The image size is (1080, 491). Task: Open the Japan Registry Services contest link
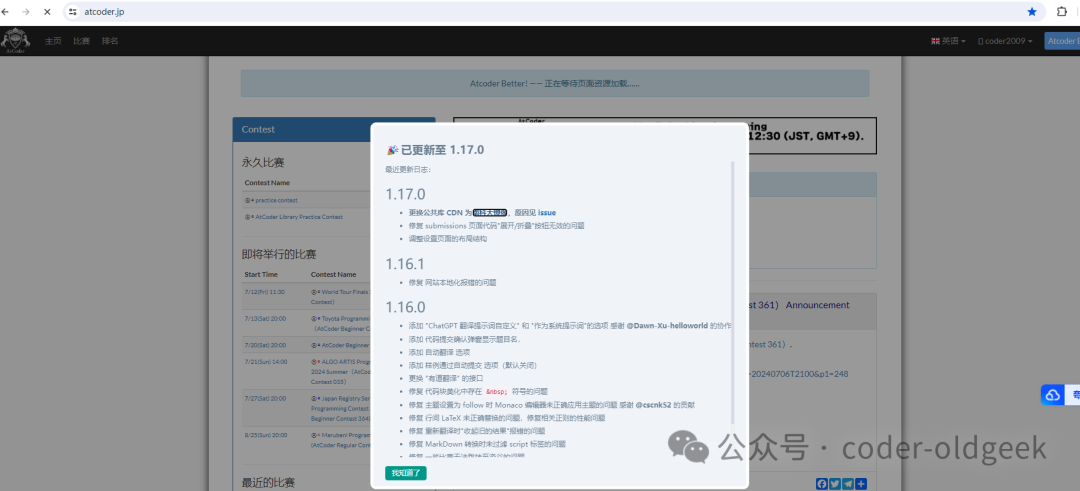pos(345,399)
